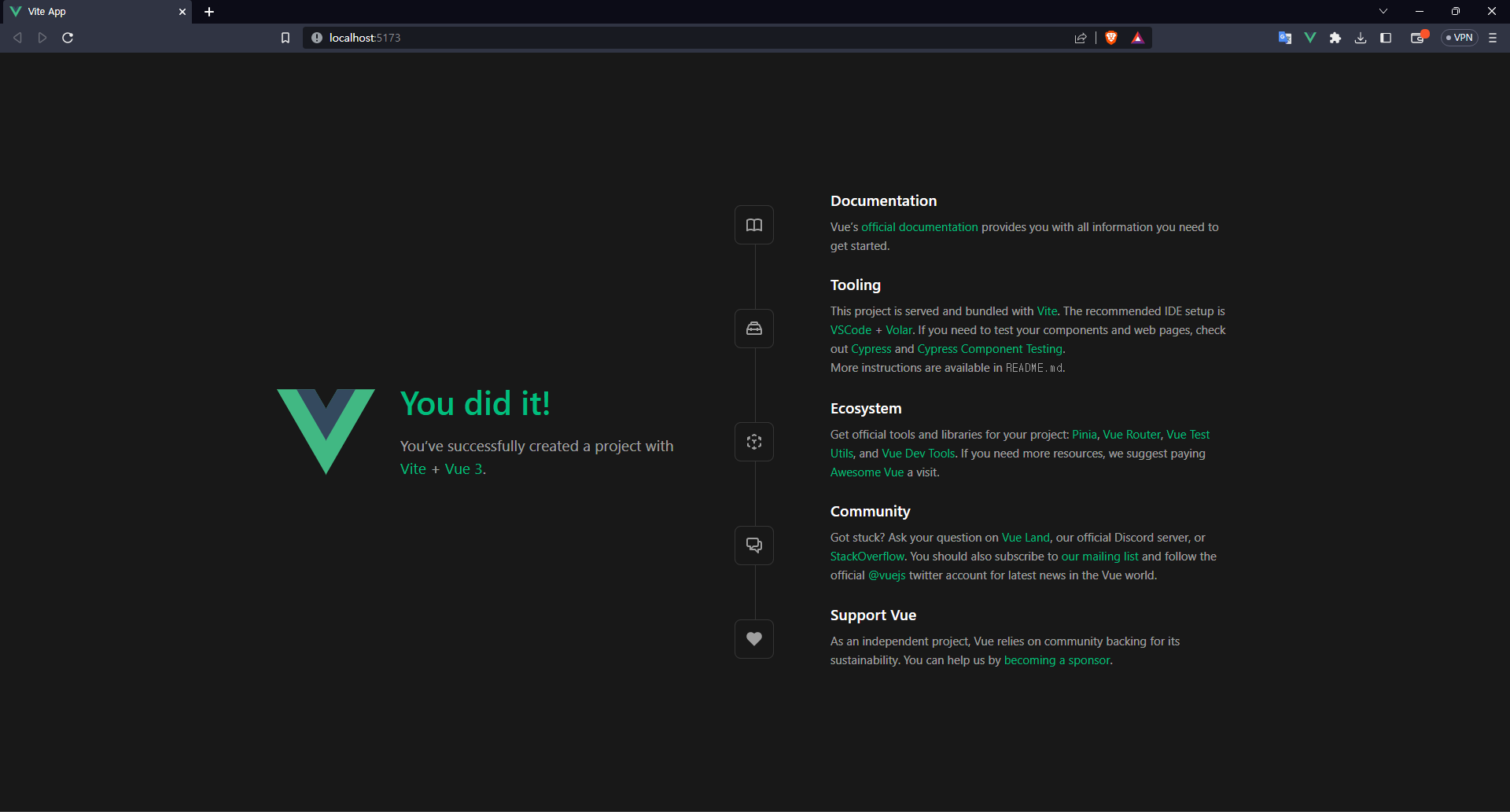Click the large Vue logo
This screenshot has width=1510, height=812.
326,432
